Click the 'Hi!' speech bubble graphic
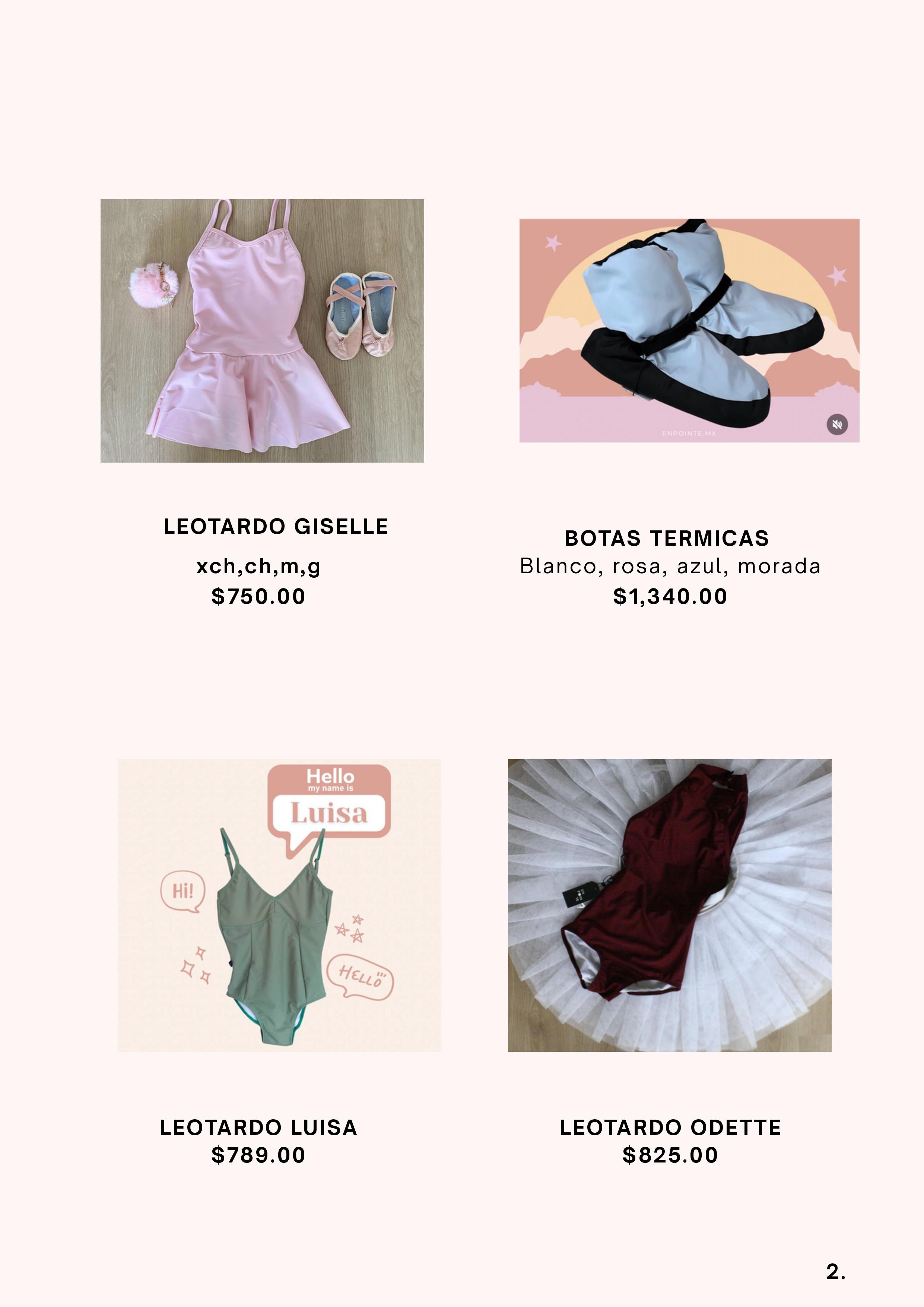This screenshot has height=1307, width=924. click(x=183, y=891)
